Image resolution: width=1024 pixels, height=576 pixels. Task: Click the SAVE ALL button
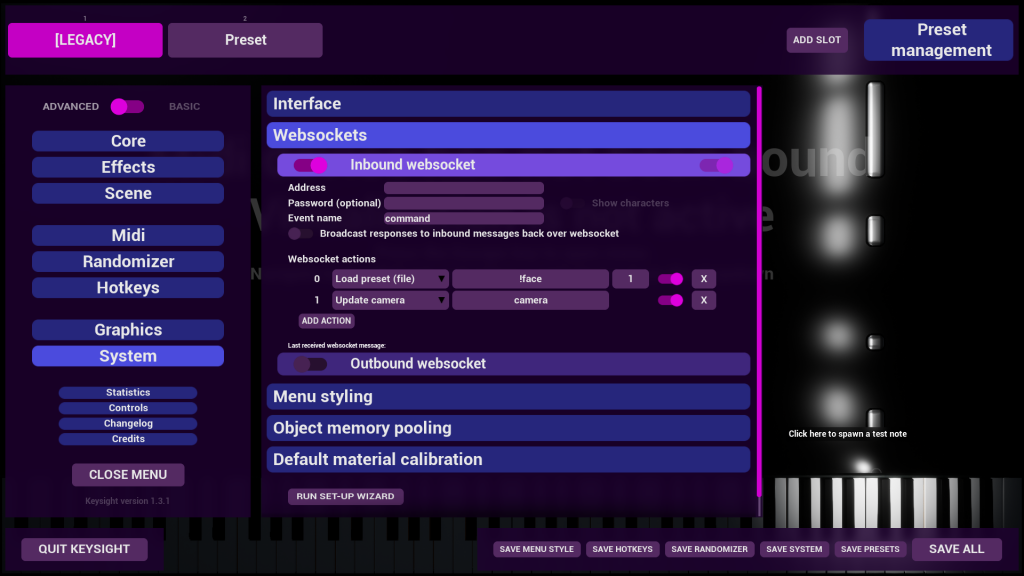coord(956,549)
